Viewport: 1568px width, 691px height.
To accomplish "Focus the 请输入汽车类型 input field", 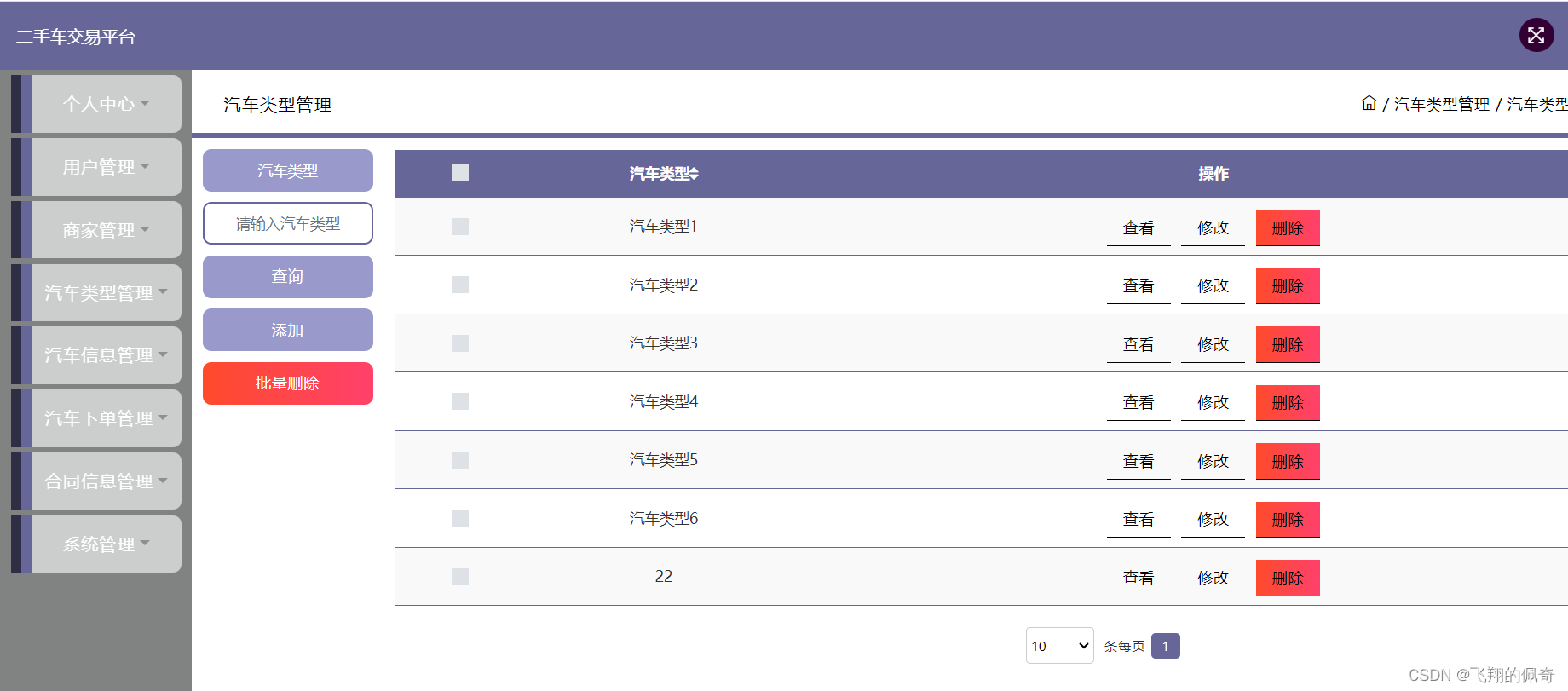I will [x=288, y=223].
